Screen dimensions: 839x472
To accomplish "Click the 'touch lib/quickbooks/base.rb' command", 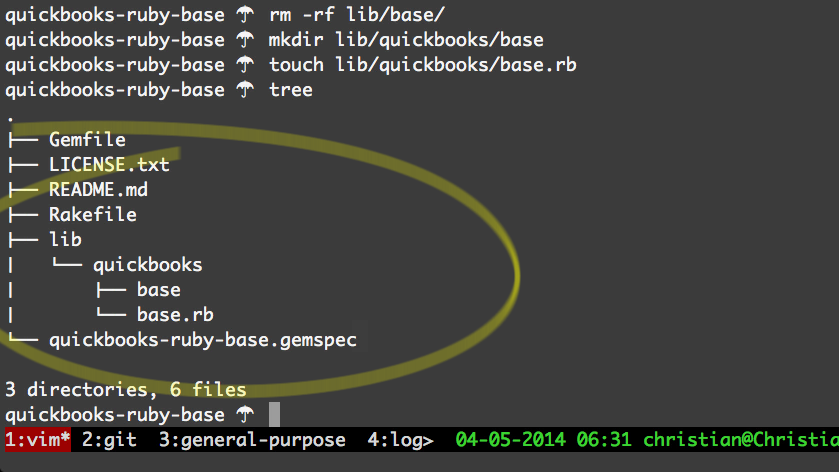I will tap(422, 65).
